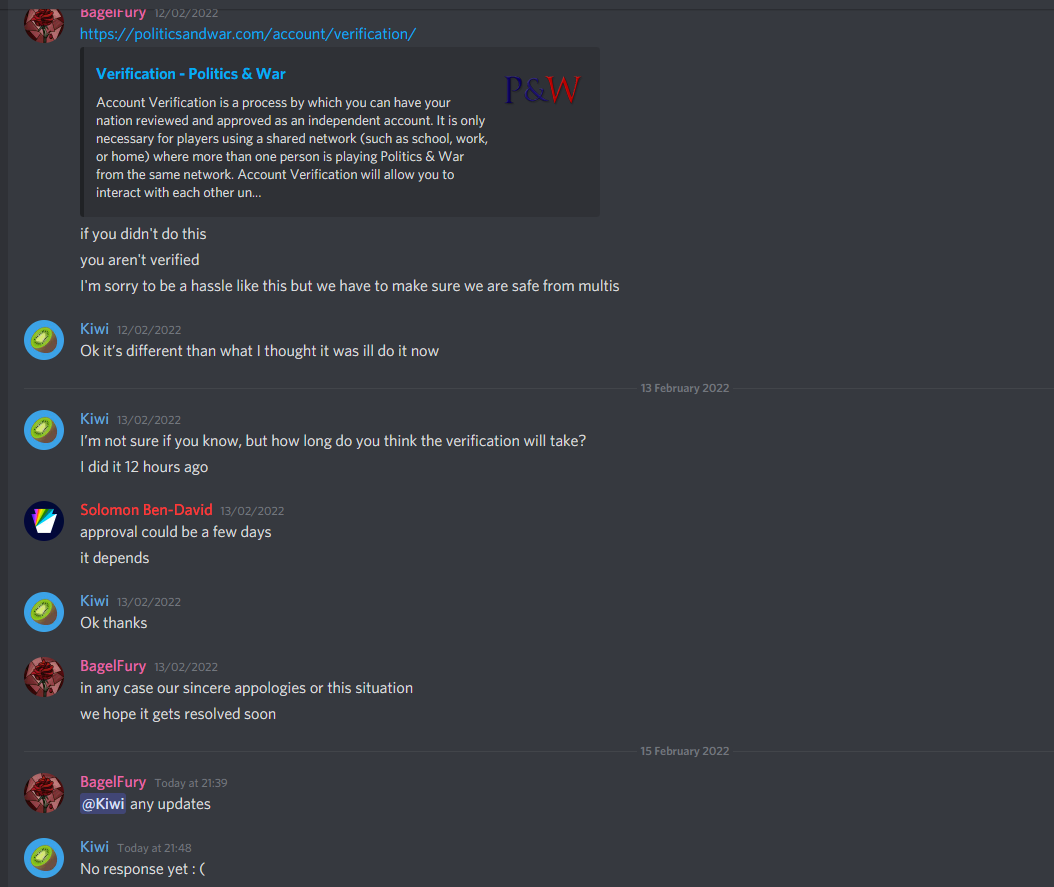Screen dimensions: 1054x887
Task: Open the Verification - Politics & War embed title
Action: [191, 74]
